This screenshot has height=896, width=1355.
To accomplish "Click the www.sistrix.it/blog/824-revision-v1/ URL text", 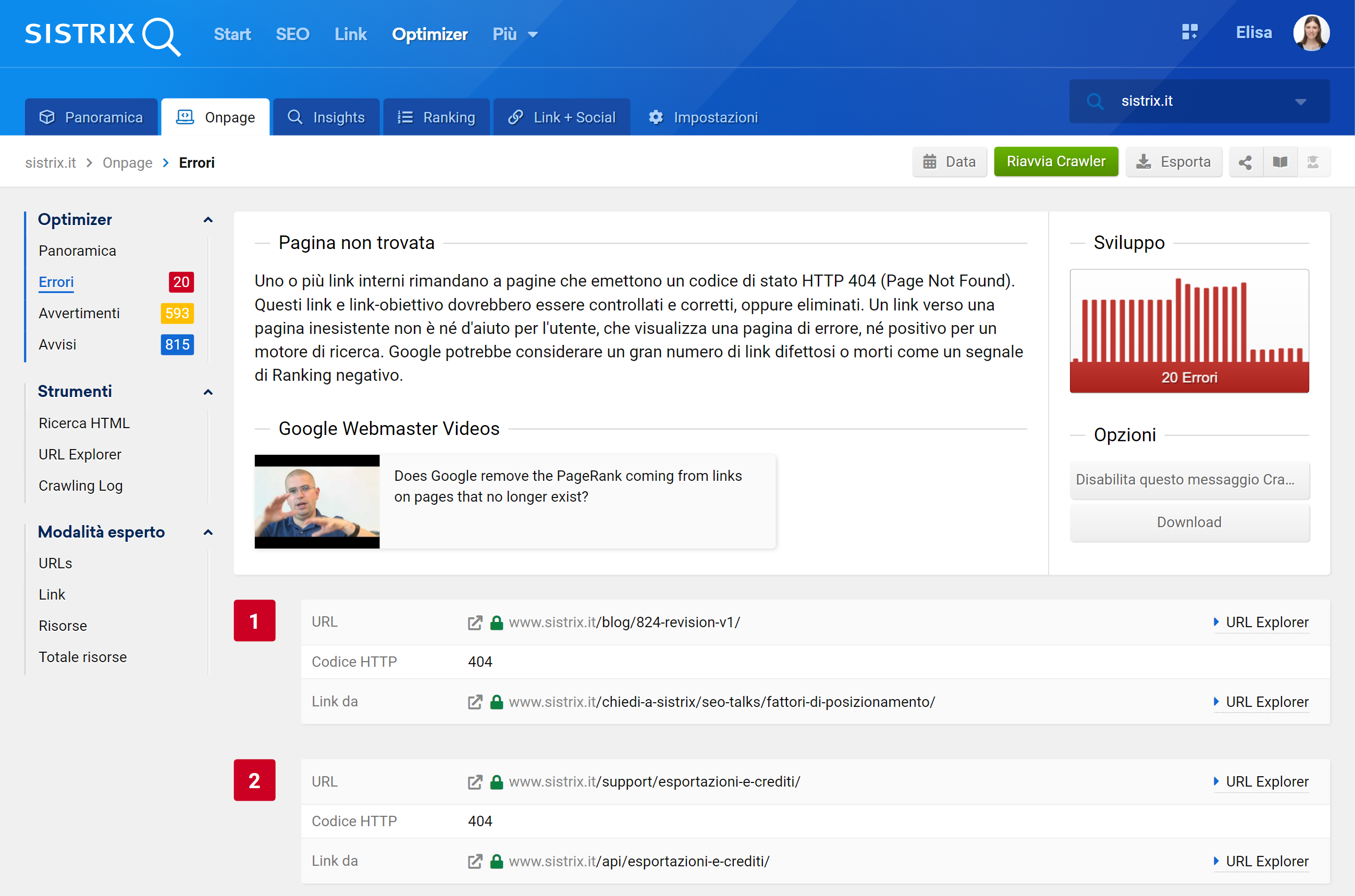I will [x=624, y=623].
